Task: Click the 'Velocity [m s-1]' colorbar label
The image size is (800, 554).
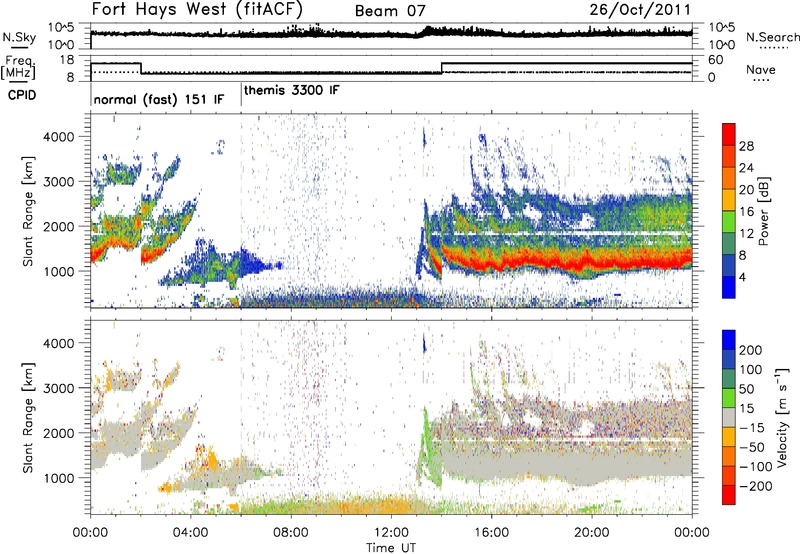Action: click(782, 417)
